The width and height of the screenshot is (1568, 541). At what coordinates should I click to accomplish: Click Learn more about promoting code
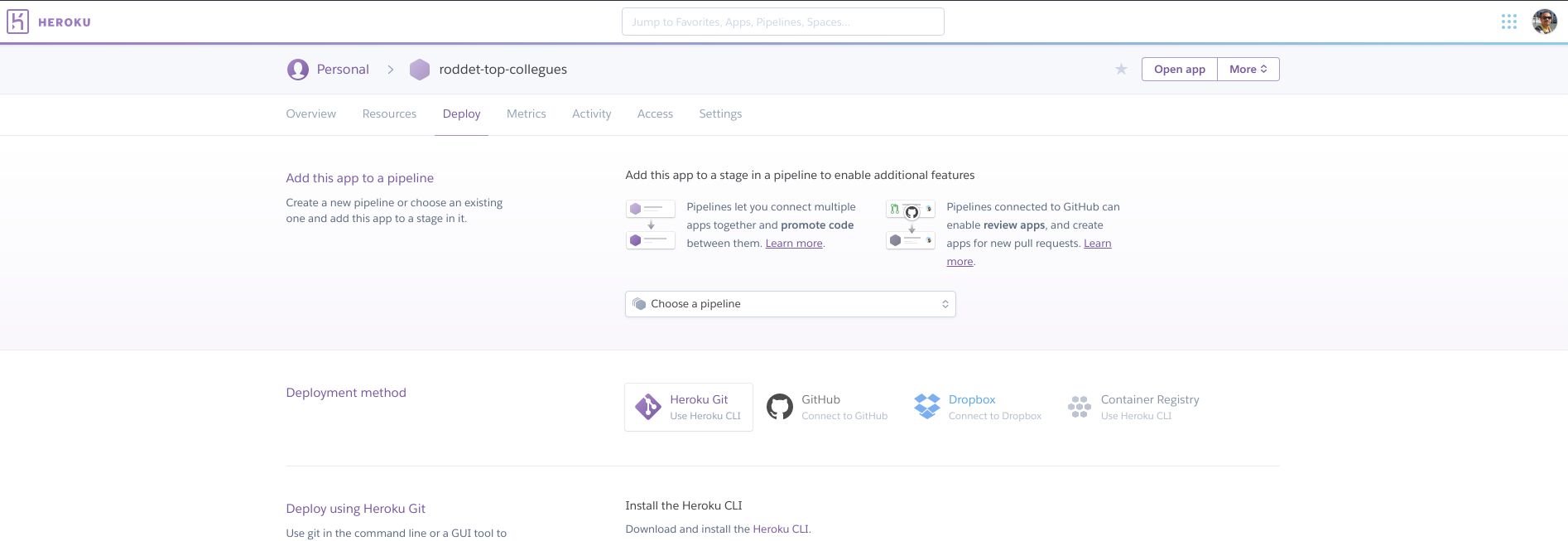[793, 244]
